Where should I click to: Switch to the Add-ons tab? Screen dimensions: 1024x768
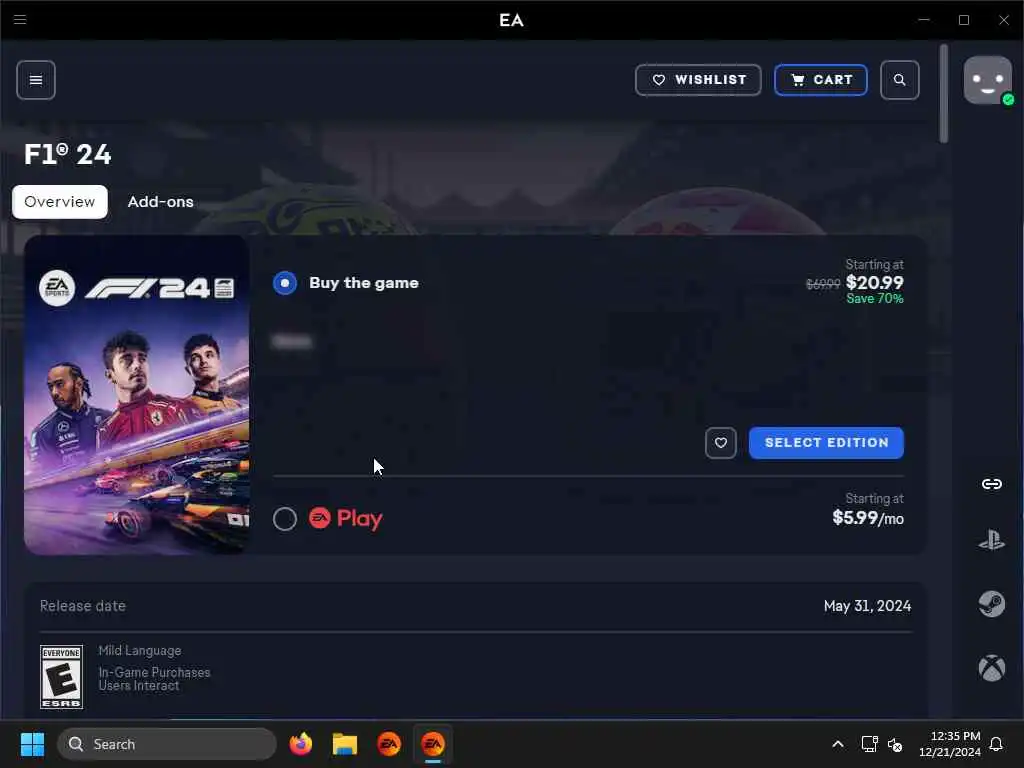pos(161,202)
